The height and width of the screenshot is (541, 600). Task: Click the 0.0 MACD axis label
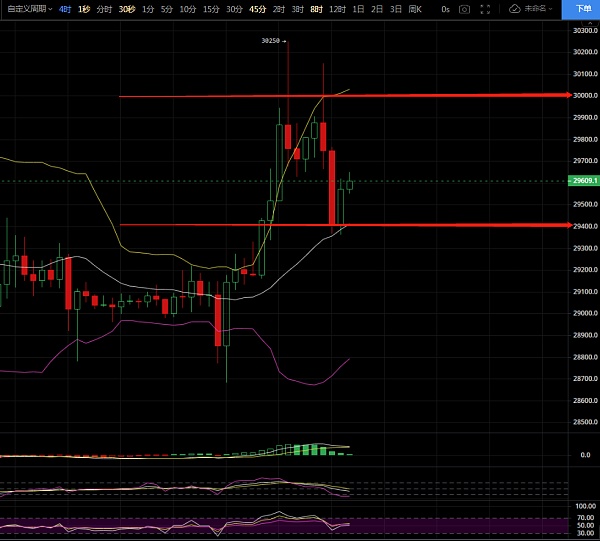click(585, 455)
